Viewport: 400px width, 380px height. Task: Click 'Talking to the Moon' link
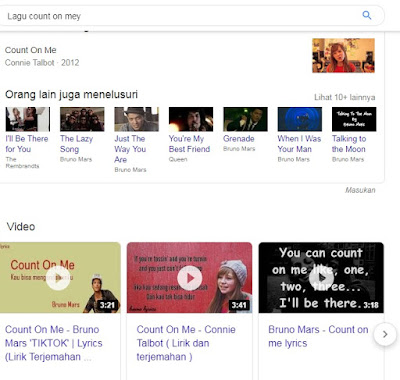(349, 144)
